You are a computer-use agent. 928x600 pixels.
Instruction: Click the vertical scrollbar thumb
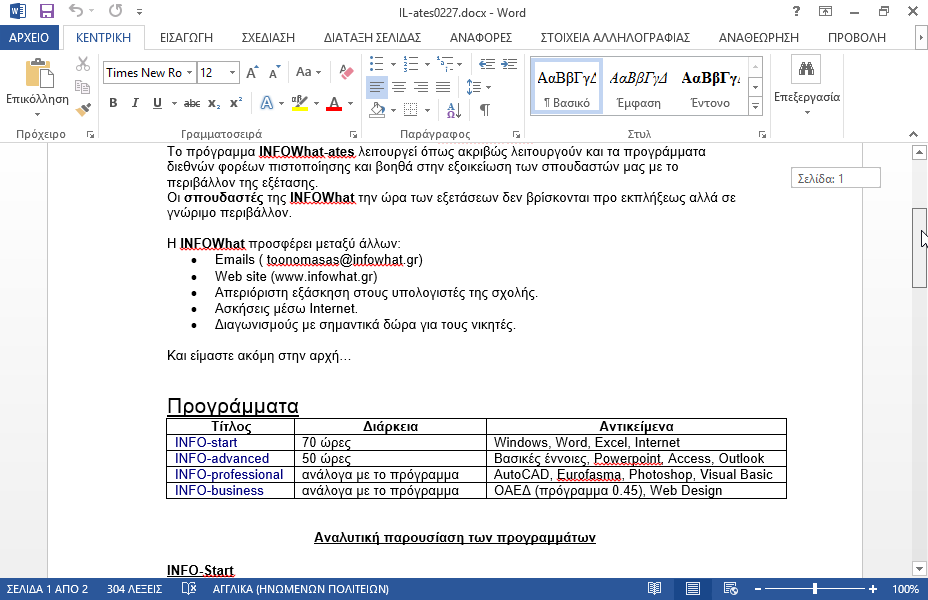(919, 247)
